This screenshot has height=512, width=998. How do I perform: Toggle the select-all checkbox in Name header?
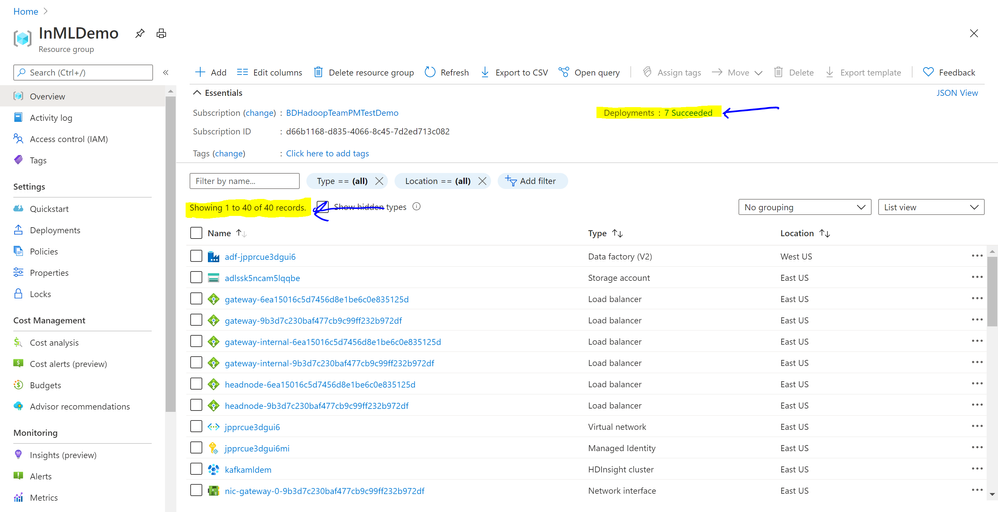point(196,233)
